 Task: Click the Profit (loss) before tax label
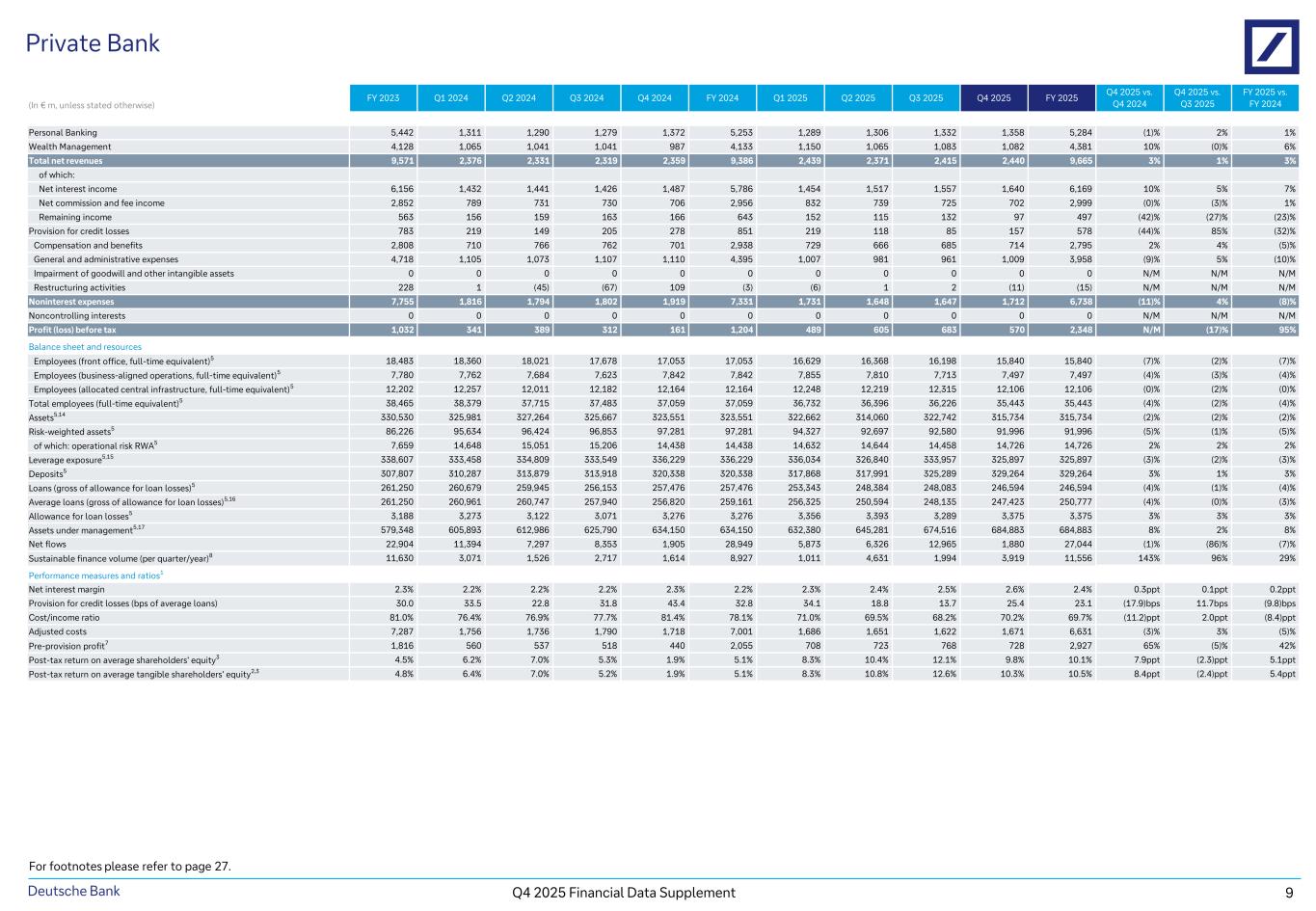pyautogui.click(x=72, y=330)
